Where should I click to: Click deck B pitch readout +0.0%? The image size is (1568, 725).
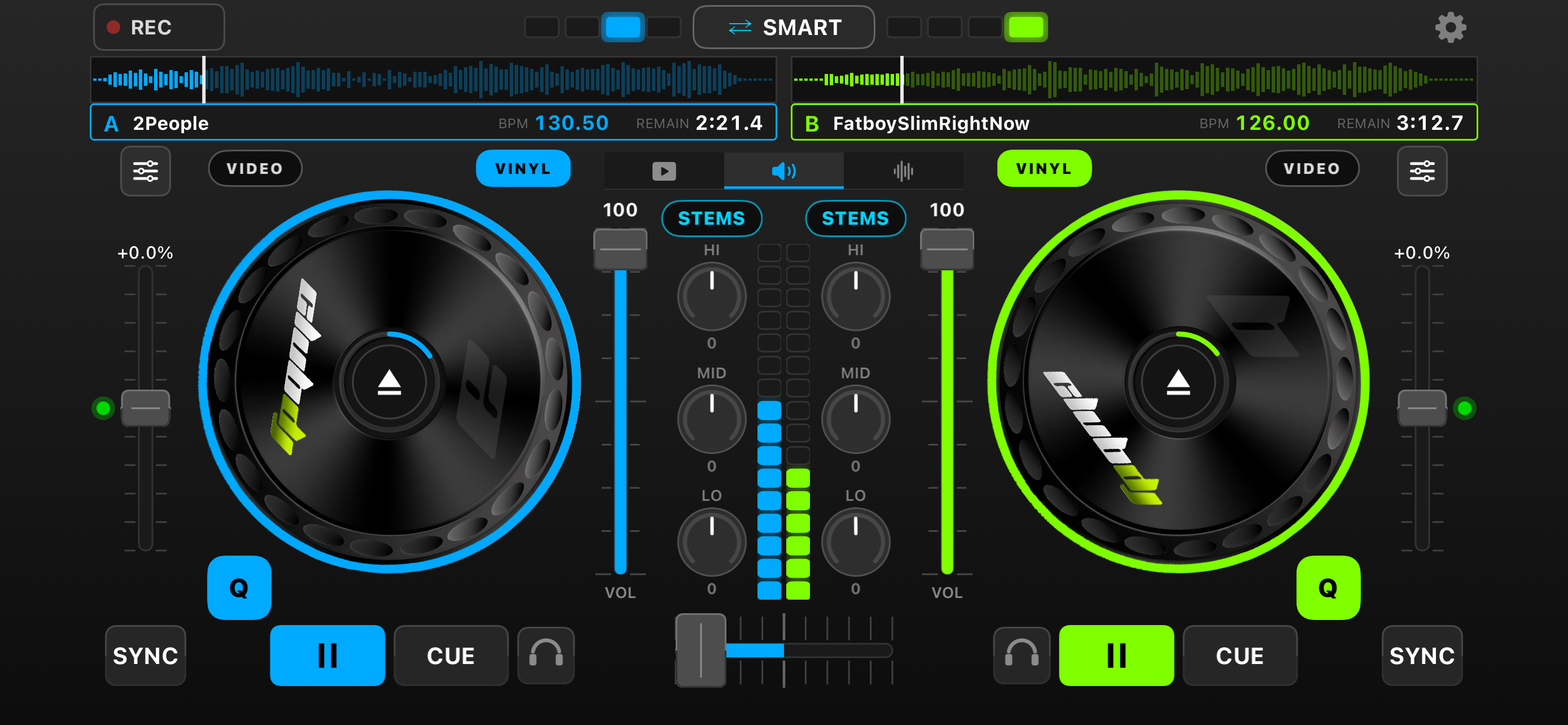1422,252
